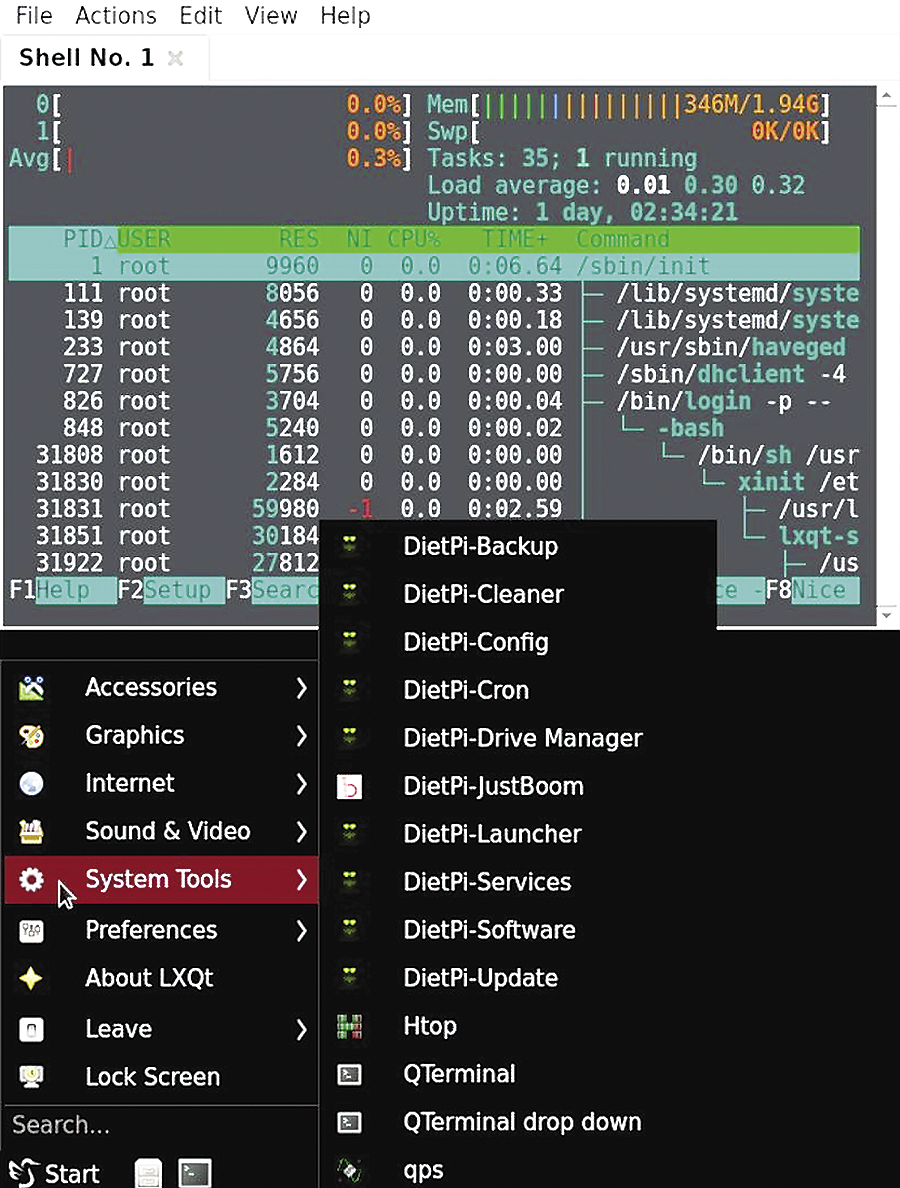Viewport: 900px width, 1188px height.
Task: Click the DietPi-Update icon
Action: (x=349, y=977)
